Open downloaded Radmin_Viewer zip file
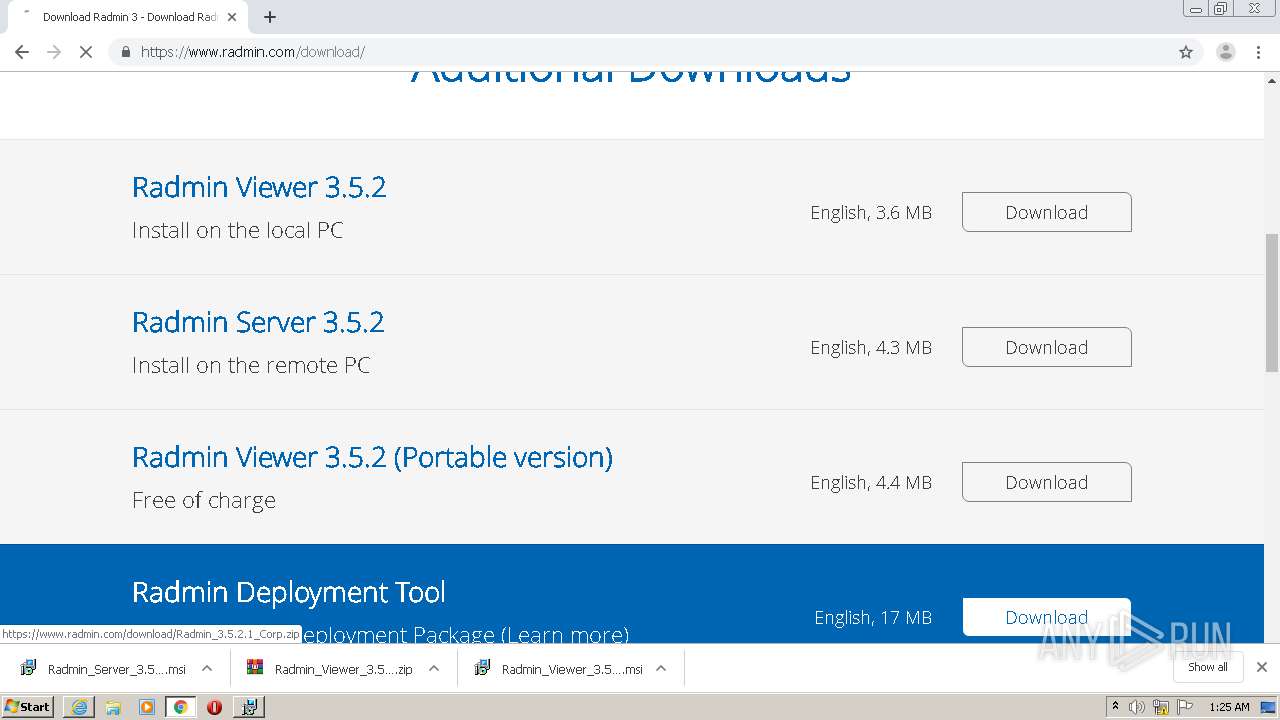 (330, 669)
